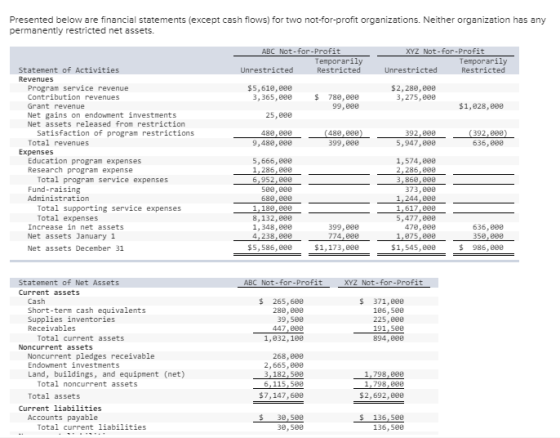Screen dimensions: 560x438
Task: Select ABC land and buildings value 3,182,500
Action: pos(284,374)
